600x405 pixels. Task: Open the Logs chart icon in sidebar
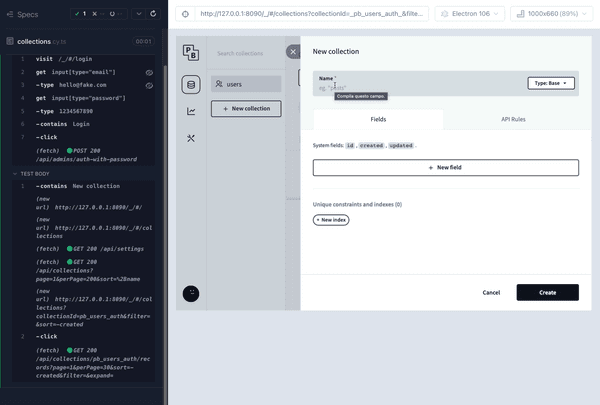191,111
